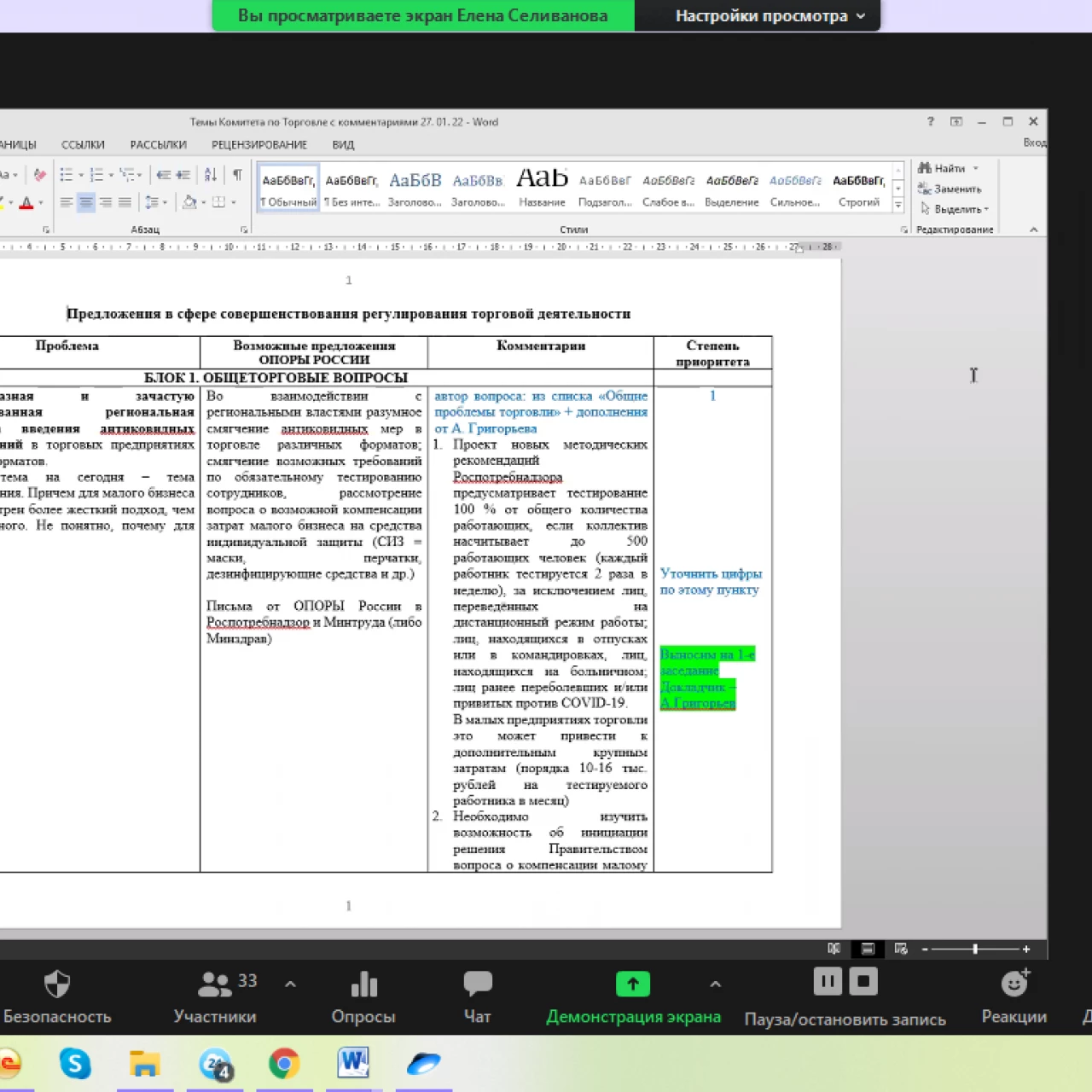
Task: Open numbered list dropdown arrow
Action: pos(111,175)
